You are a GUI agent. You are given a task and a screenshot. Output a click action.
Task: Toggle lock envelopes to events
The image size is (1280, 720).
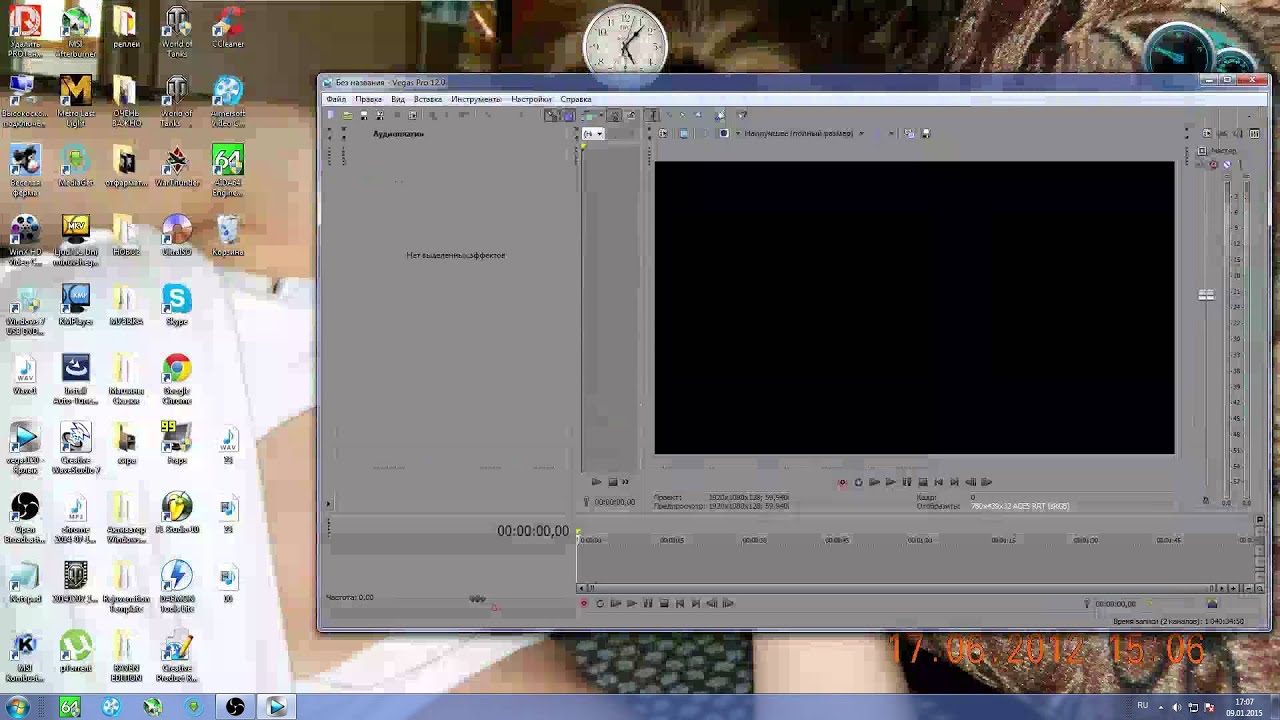(615, 115)
